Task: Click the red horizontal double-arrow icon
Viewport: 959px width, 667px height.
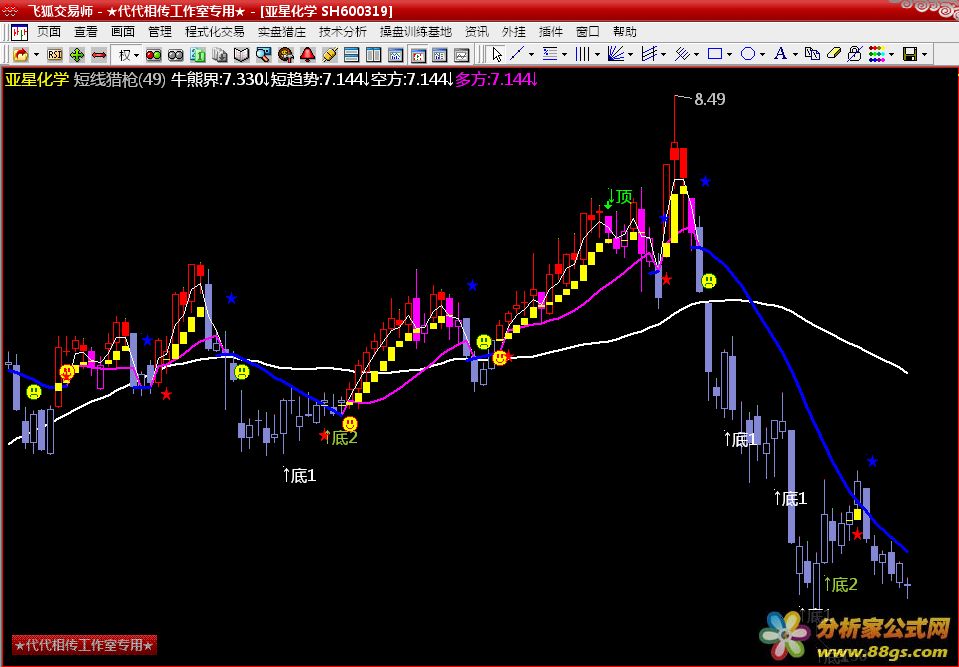Action: click(x=99, y=54)
